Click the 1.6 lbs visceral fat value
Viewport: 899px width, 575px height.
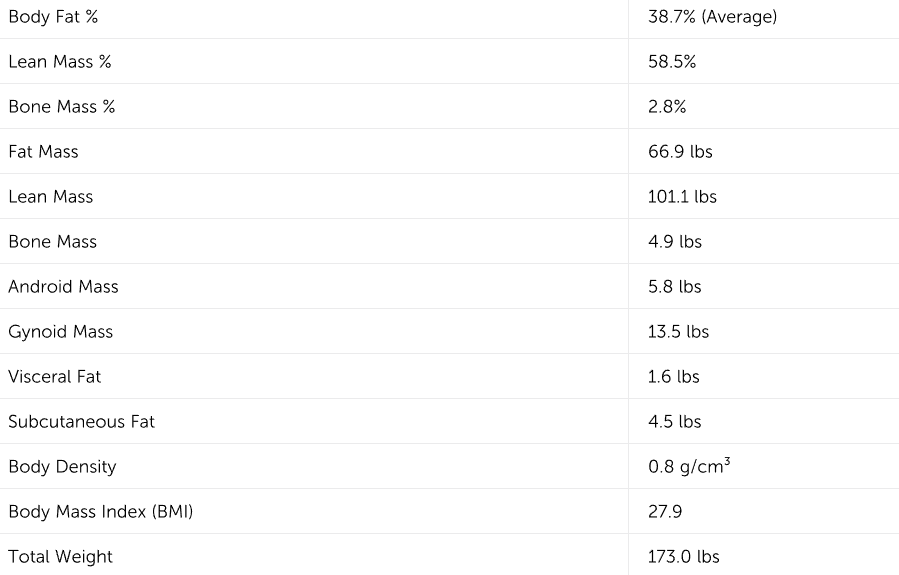674,377
